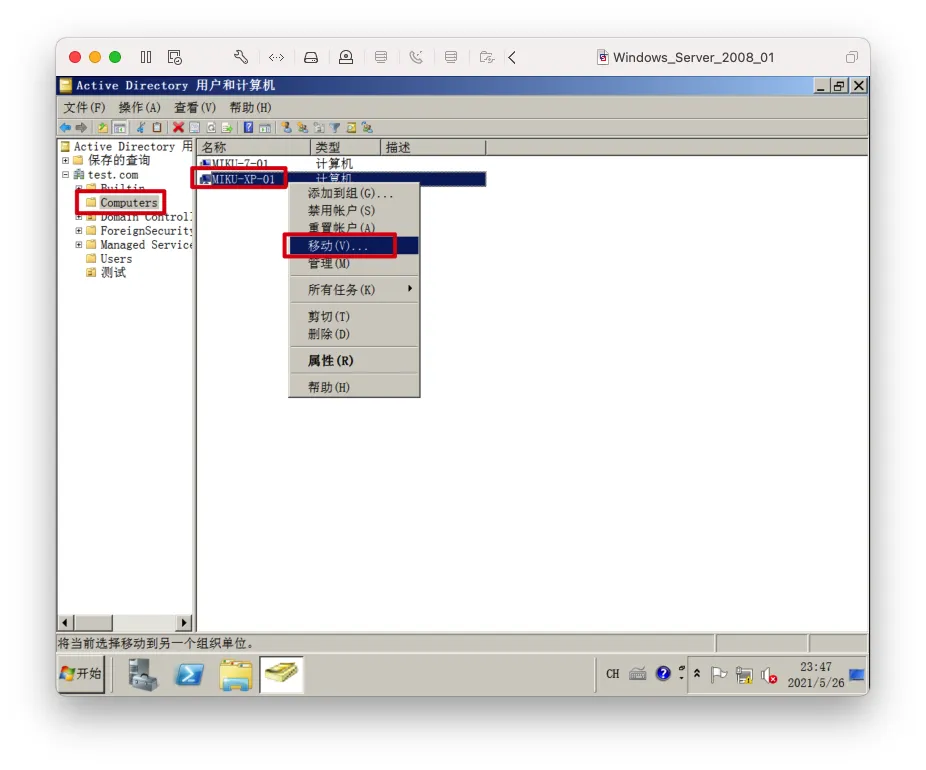This screenshot has height=770, width=926.
Task: Open VM settings with the wrench icon
Action: click(x=240, y=57)
